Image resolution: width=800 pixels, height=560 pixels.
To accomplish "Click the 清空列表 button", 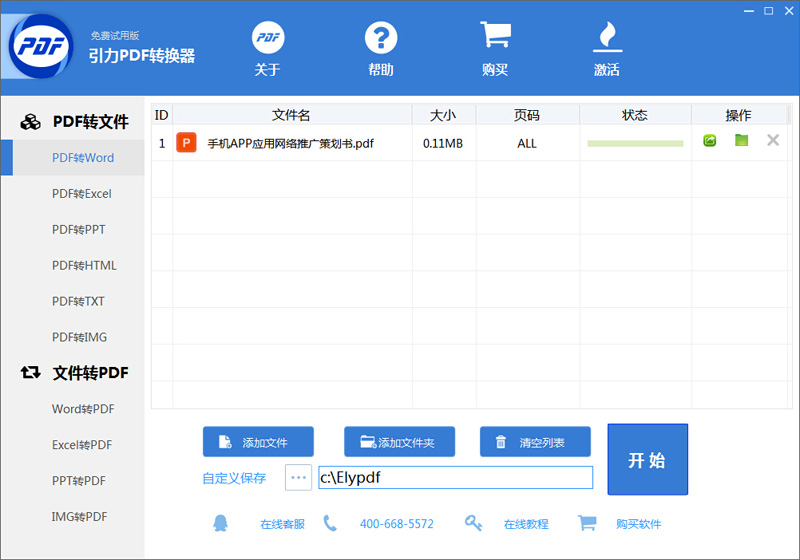I will pyautogui.click(x=535, y=442).
